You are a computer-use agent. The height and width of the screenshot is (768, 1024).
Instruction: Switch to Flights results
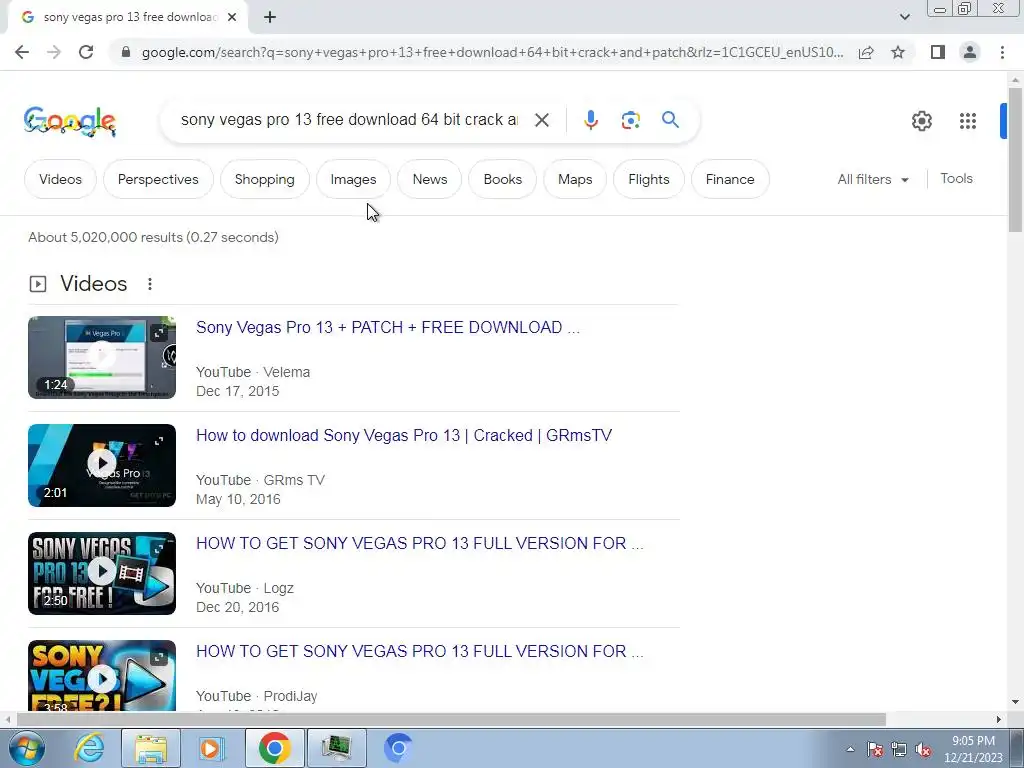648,179
